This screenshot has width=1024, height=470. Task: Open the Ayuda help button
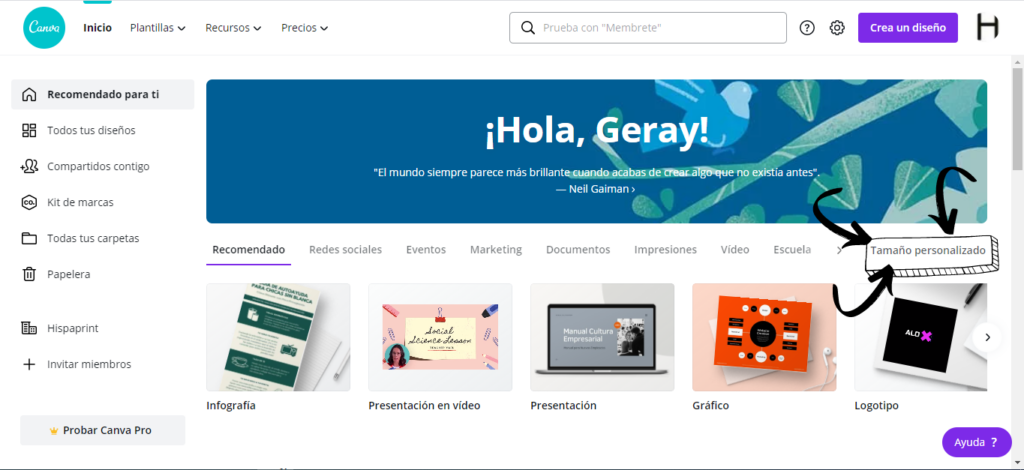click(x=976, y=442)
